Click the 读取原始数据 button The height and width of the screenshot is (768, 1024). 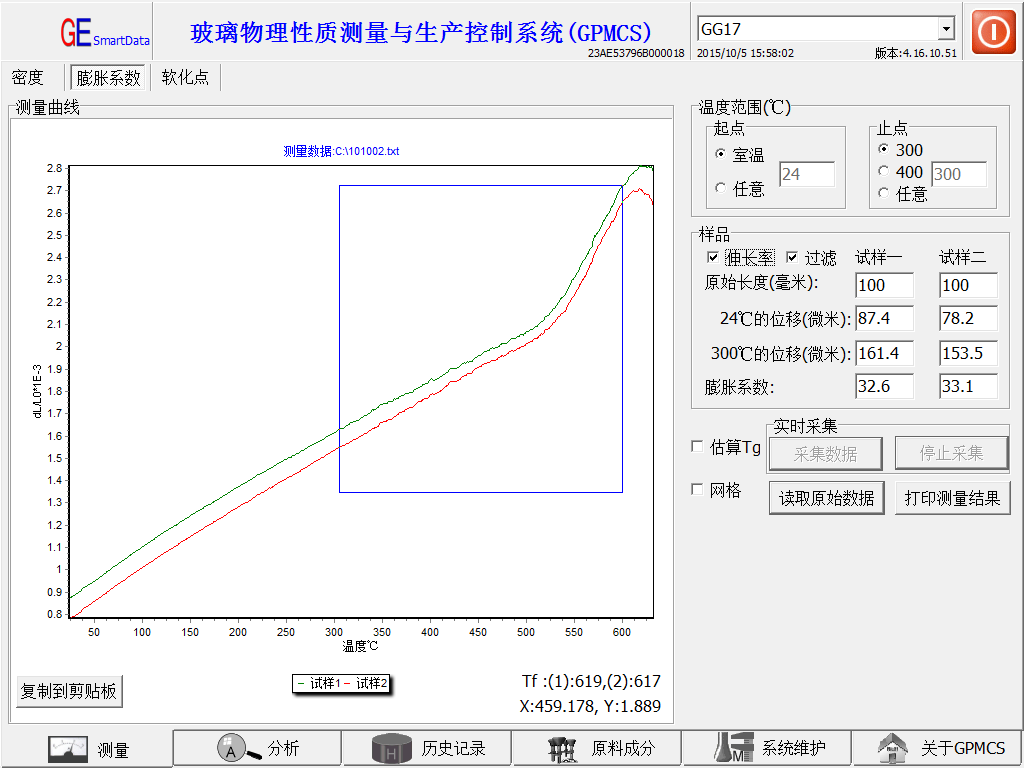tap(826, 498)
